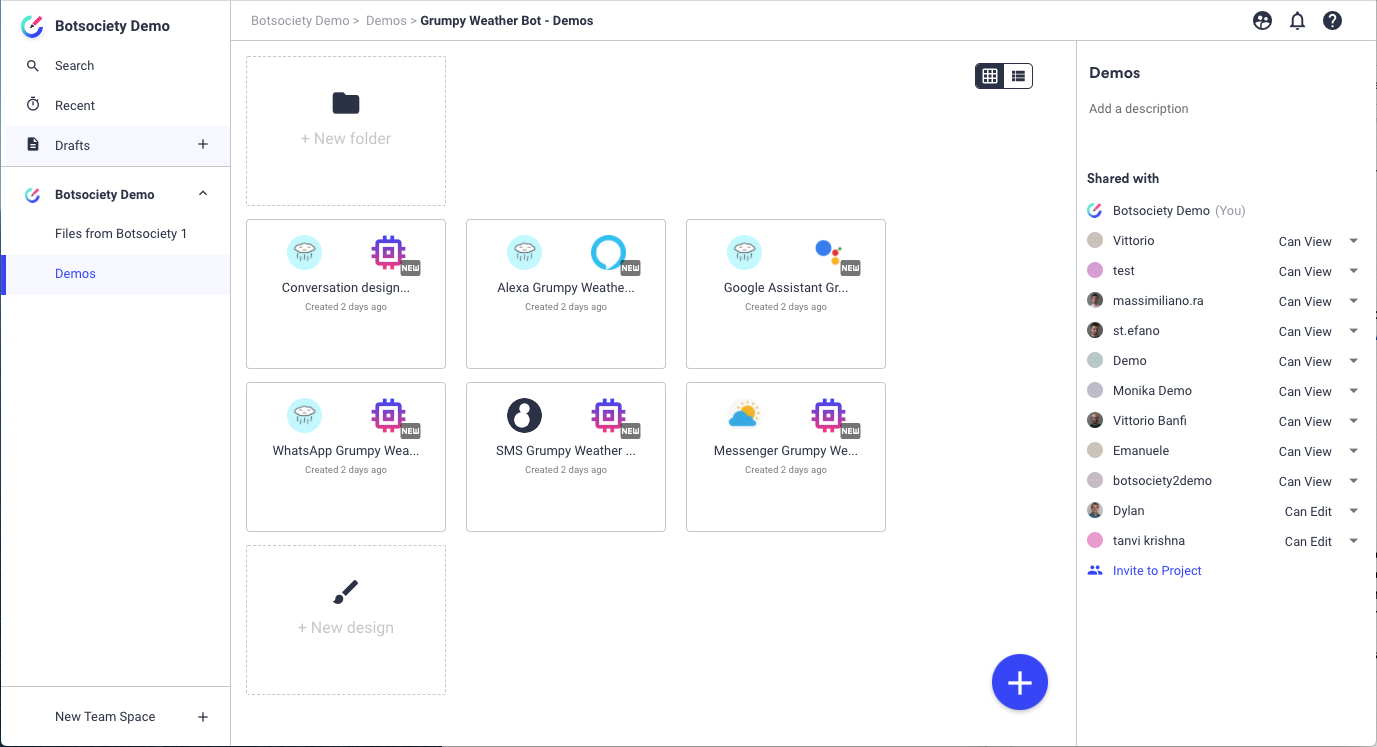Viewport: 1377px width, 747px height.
Task: Click the group icon beside Invite to Project
Action: tap(1095, 570)
